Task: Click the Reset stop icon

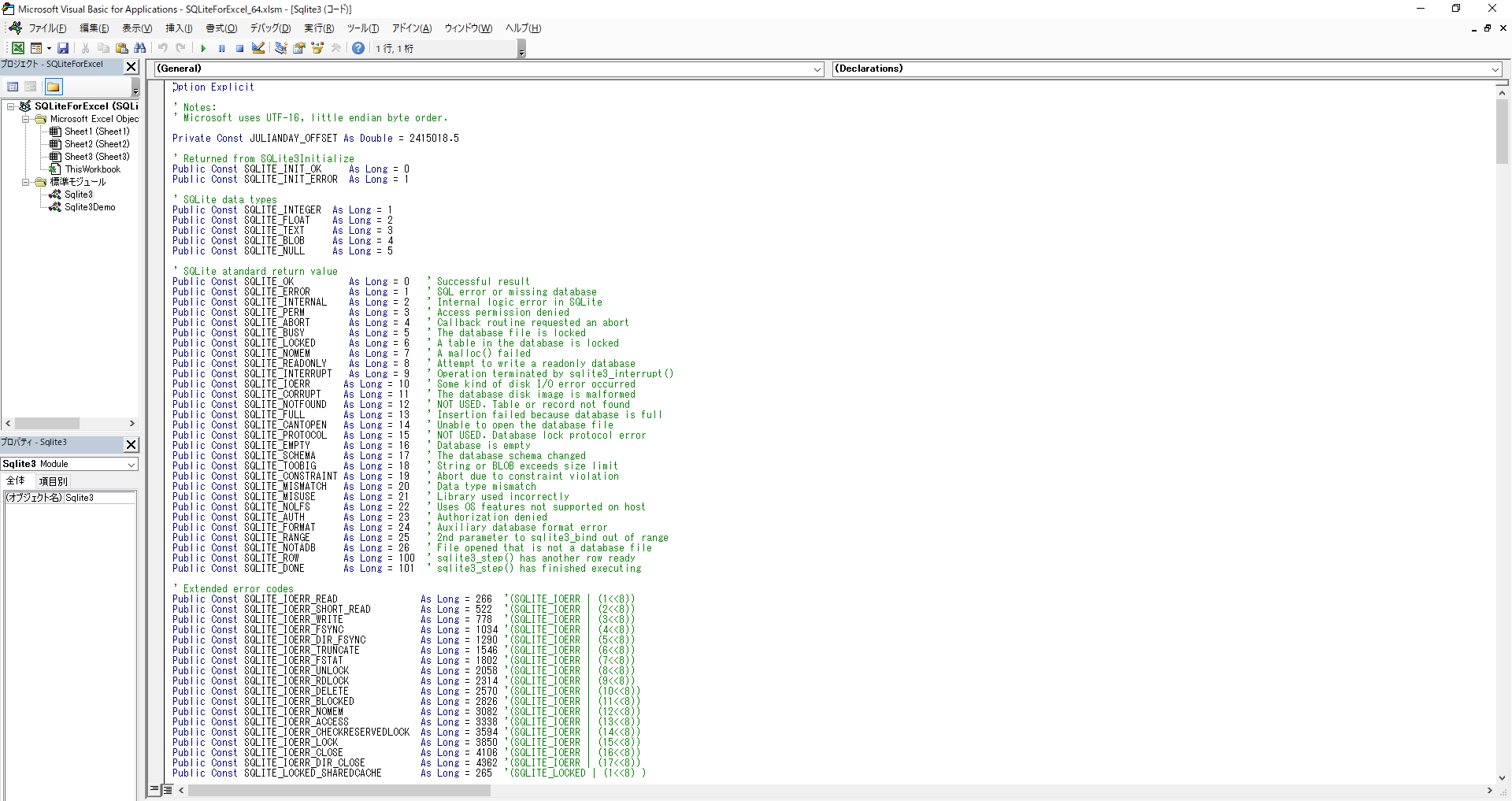Action: click(x=239, y=48)
